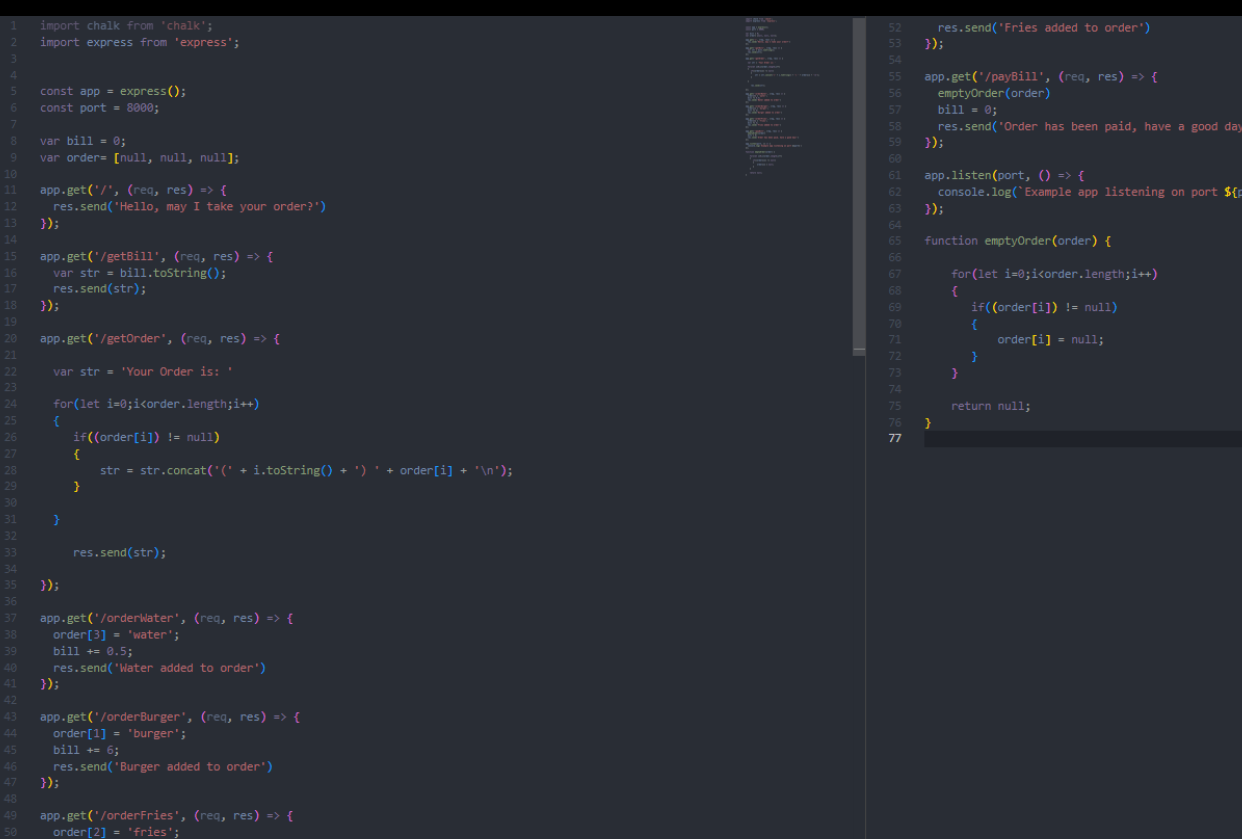Click line number 1 in left gutter
Viewport: 1242px width, 839px height.
point(13,25)
